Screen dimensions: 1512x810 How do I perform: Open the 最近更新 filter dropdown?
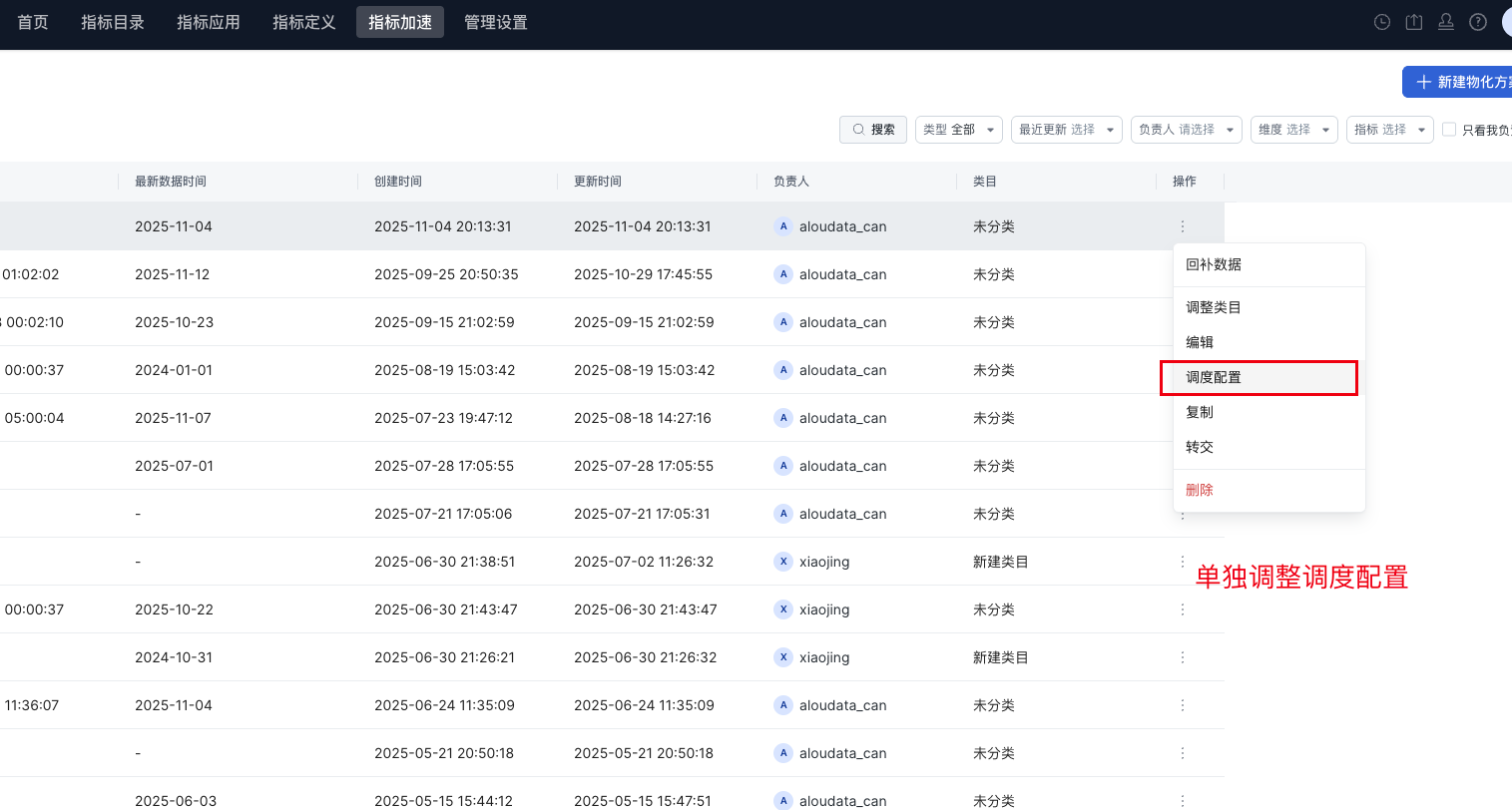1066,130
